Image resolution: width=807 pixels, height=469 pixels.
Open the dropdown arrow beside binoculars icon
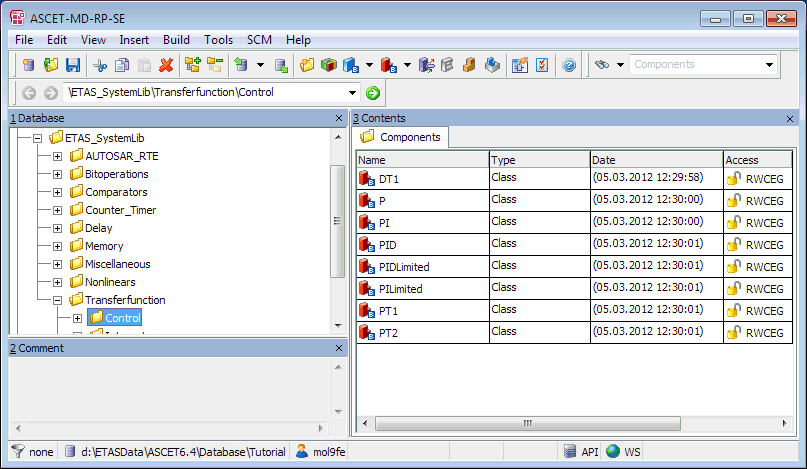click(621, 65)
